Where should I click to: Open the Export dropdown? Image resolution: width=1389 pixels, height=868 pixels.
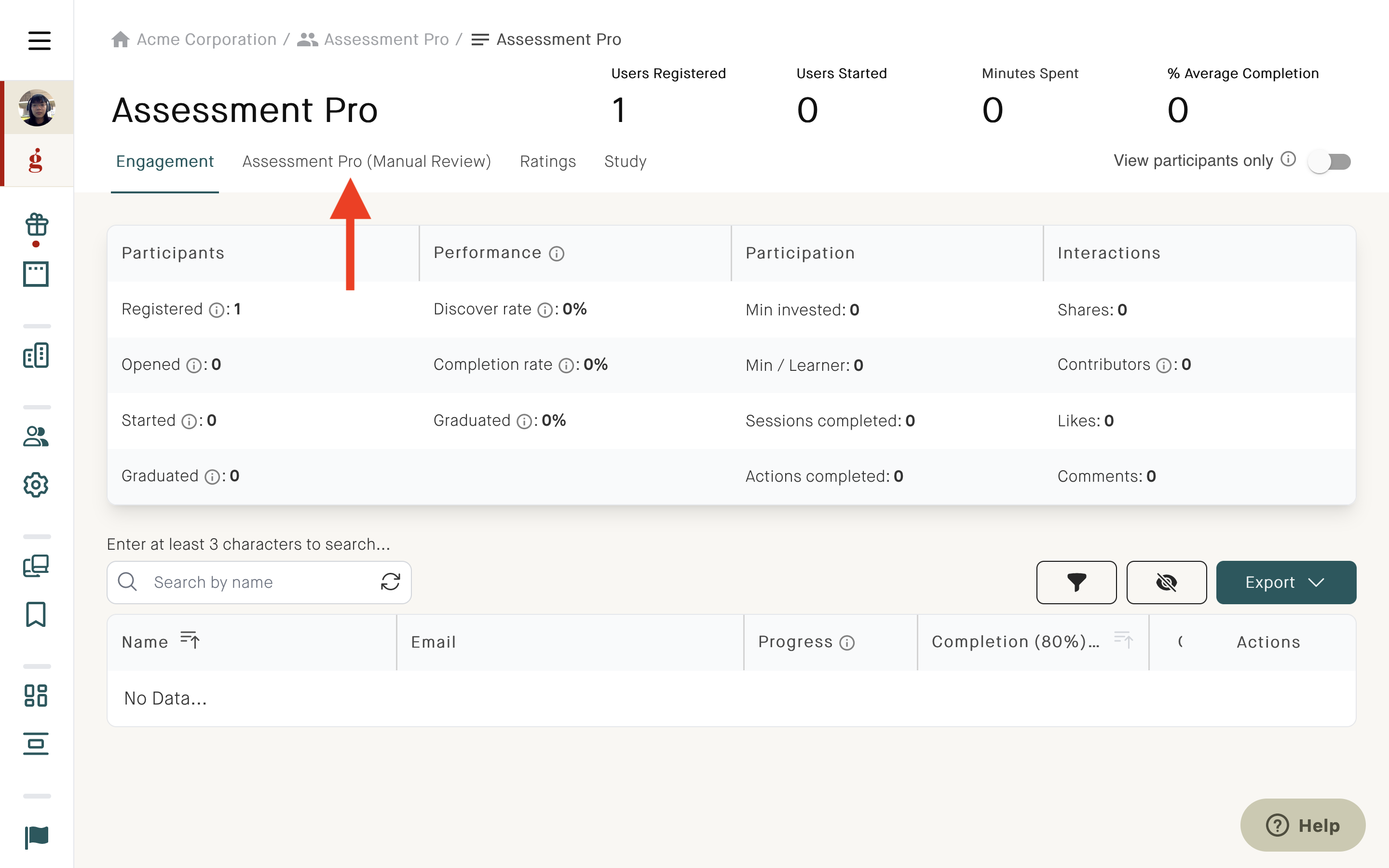coord(1286,582)
